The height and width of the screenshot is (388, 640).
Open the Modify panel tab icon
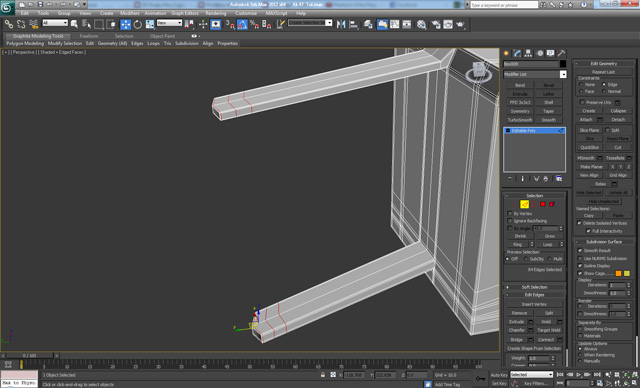[518, 53]
